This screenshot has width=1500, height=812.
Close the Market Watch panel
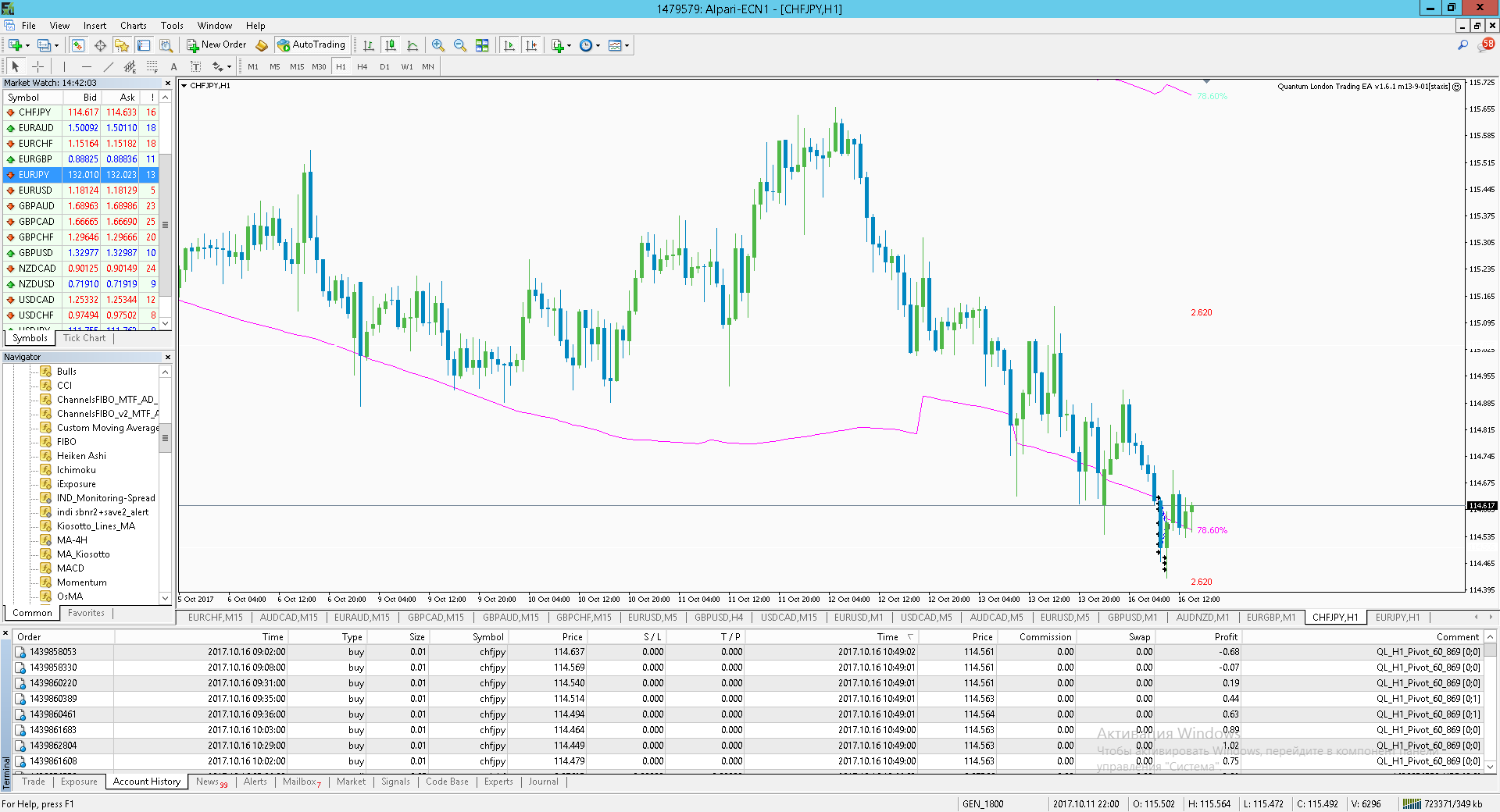tap(167, 83)
